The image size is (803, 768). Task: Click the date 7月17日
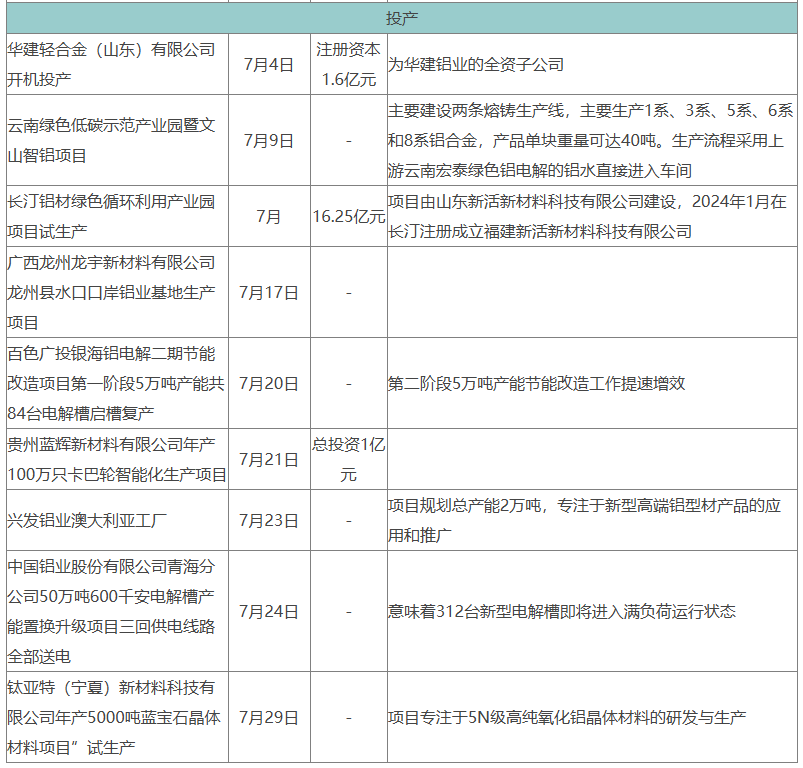click(x=269, y=292)
